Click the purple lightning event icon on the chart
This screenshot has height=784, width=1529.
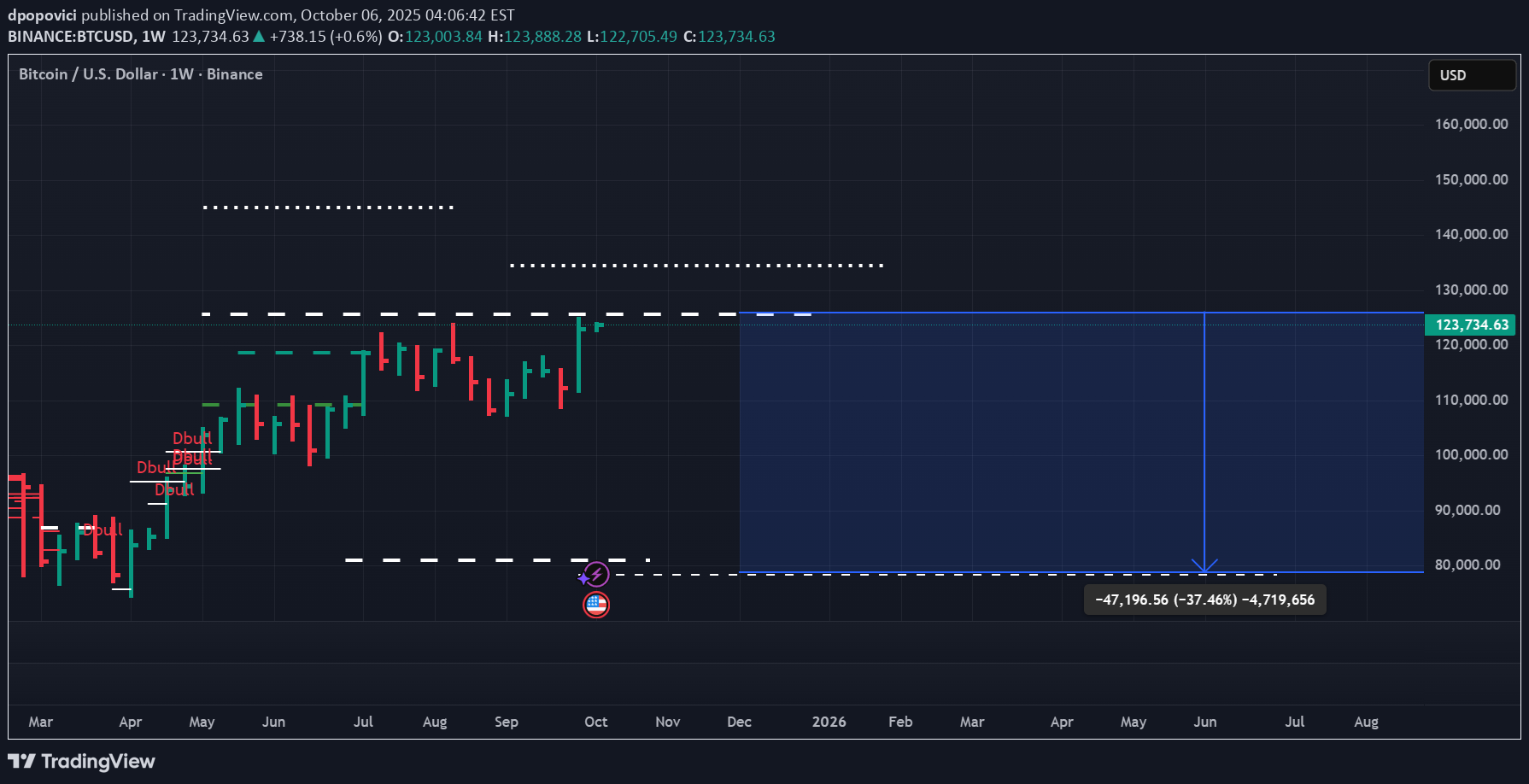[595, 574]
